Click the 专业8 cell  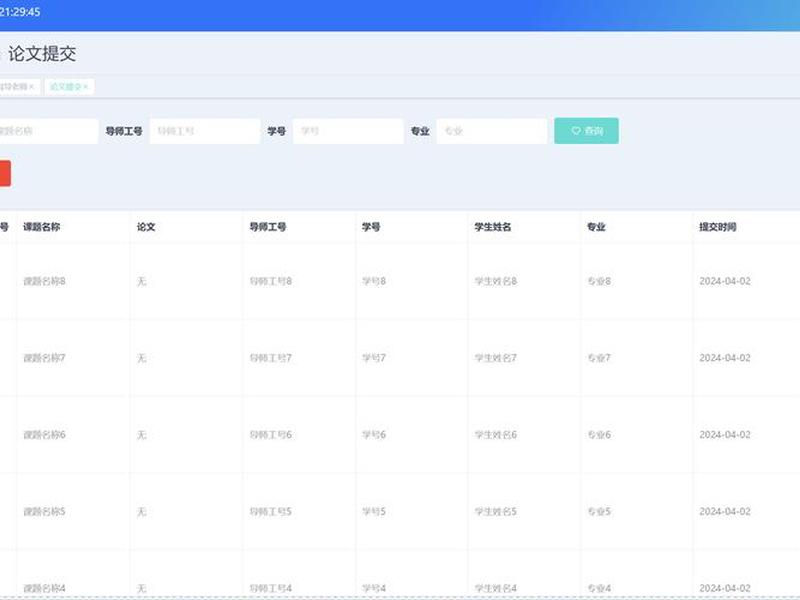(x=599, y=281)
